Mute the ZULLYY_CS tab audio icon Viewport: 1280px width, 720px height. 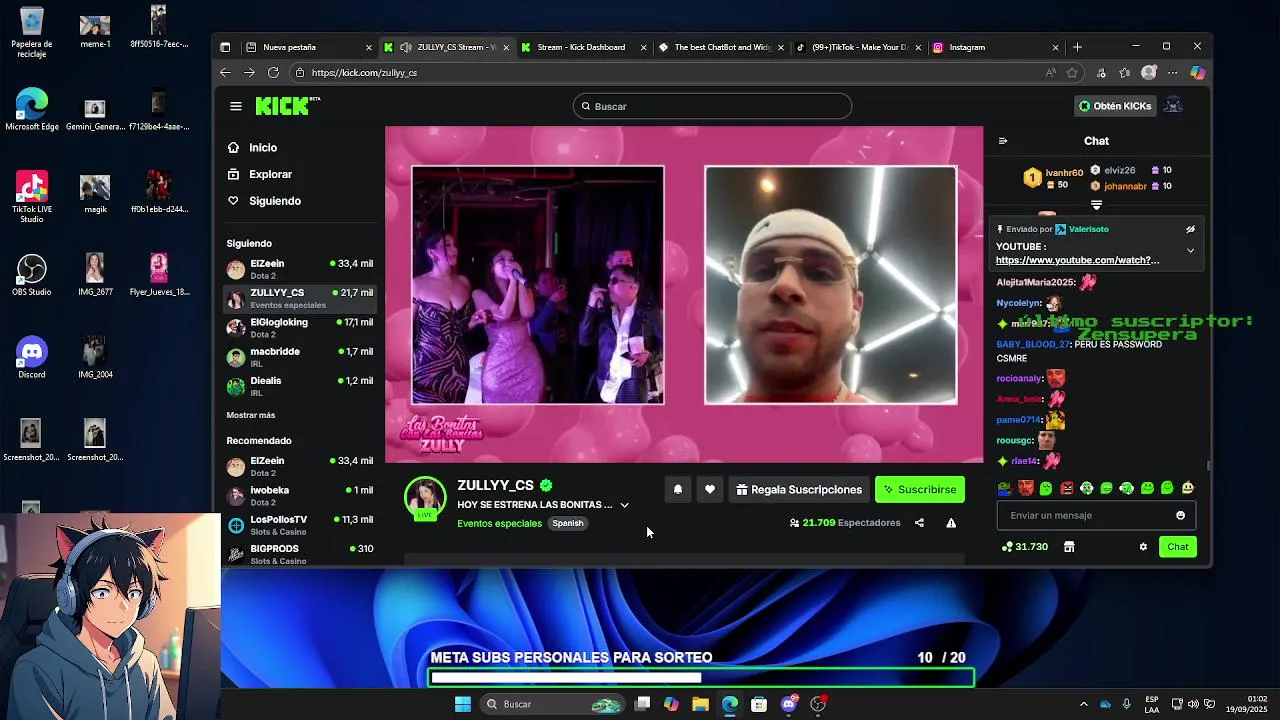click(x=405, y=47)
